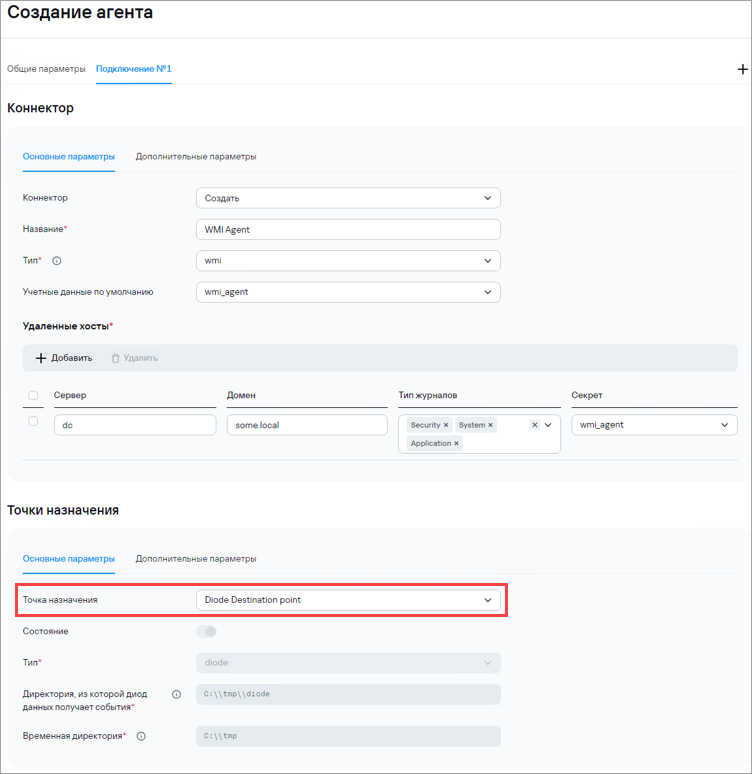752x774 pixels.
Task: Expand the Тип журналов multi-select arrow
Action: 548,425
